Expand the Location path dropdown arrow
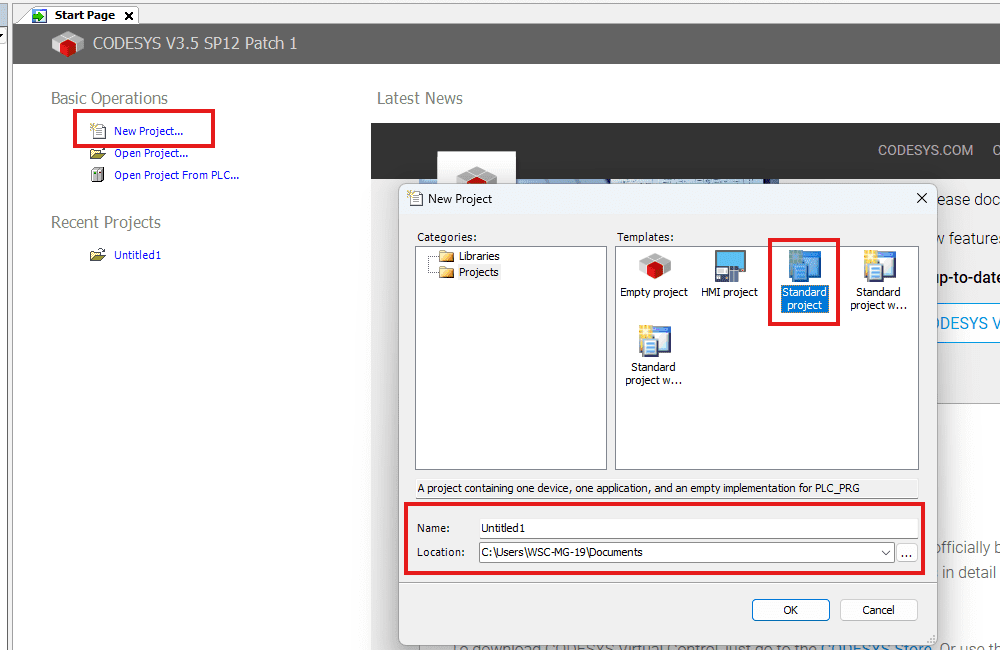 click(x=885, y=552)
